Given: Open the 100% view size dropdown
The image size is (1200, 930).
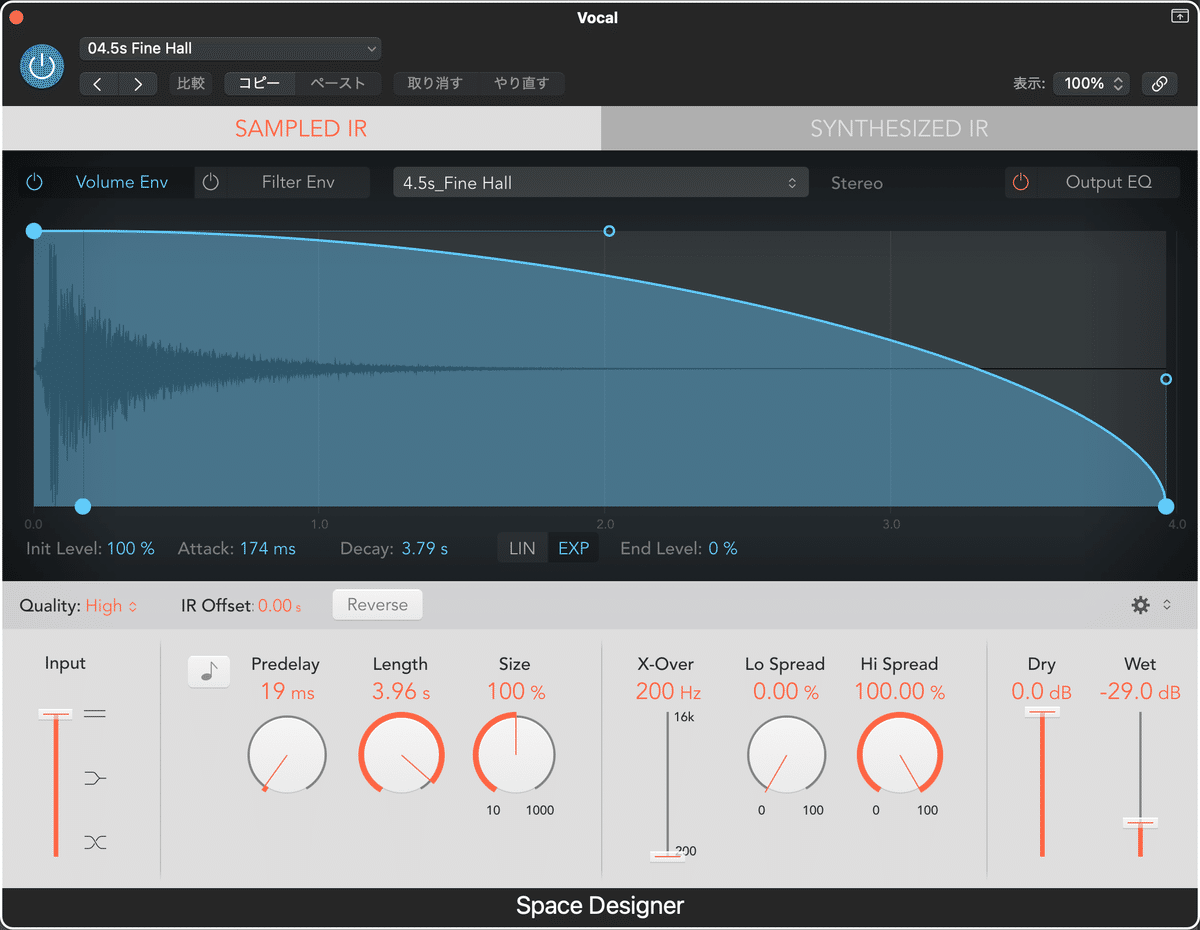Looking at the screenshot, I should tap(1091, 84).
